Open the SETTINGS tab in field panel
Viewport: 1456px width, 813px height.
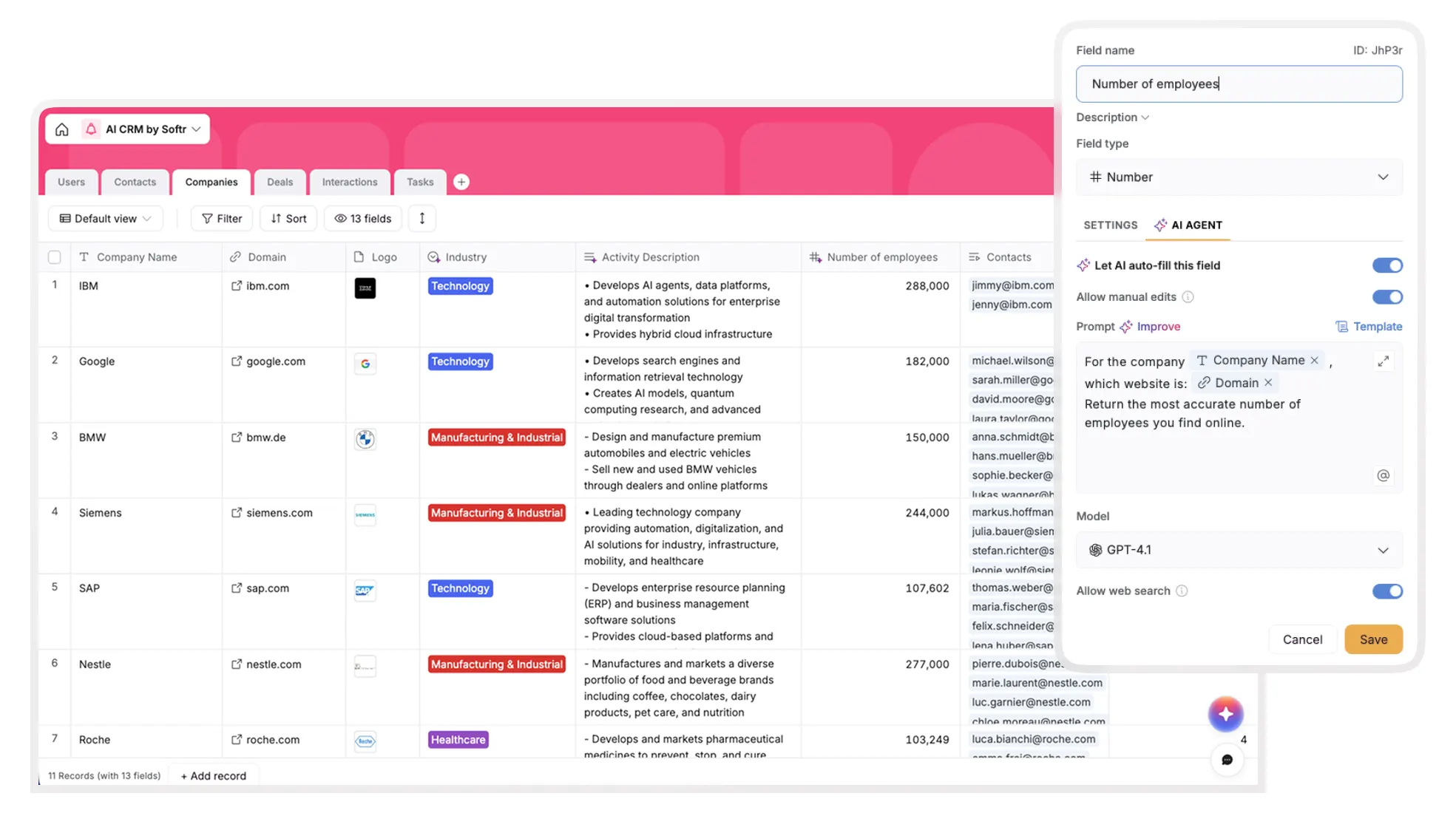point(1110,225)
